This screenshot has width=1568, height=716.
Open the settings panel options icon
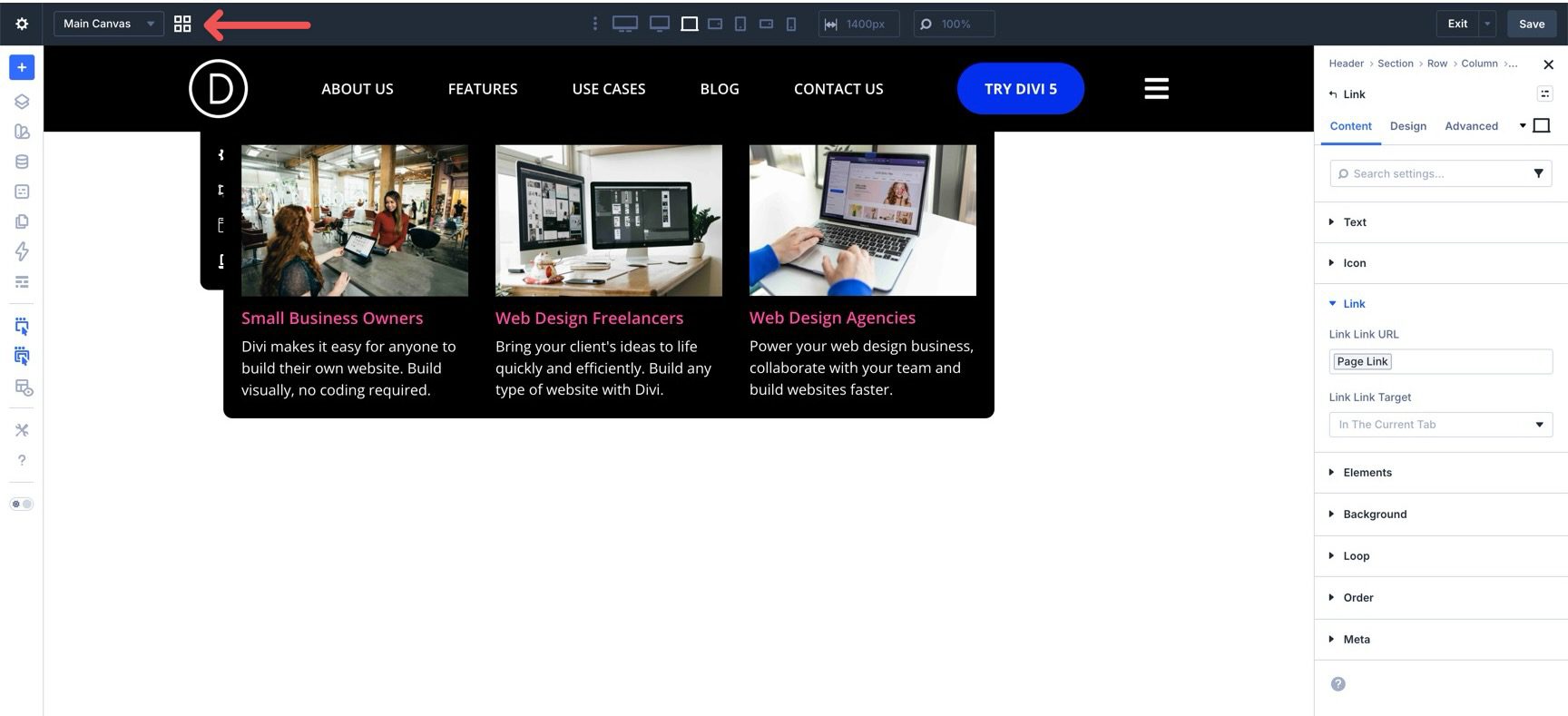point(1544,93)
